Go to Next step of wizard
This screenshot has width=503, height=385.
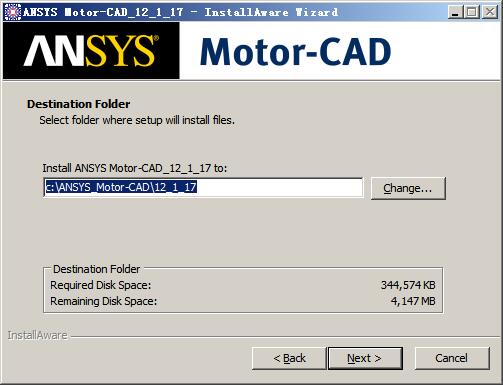[365, 358]
